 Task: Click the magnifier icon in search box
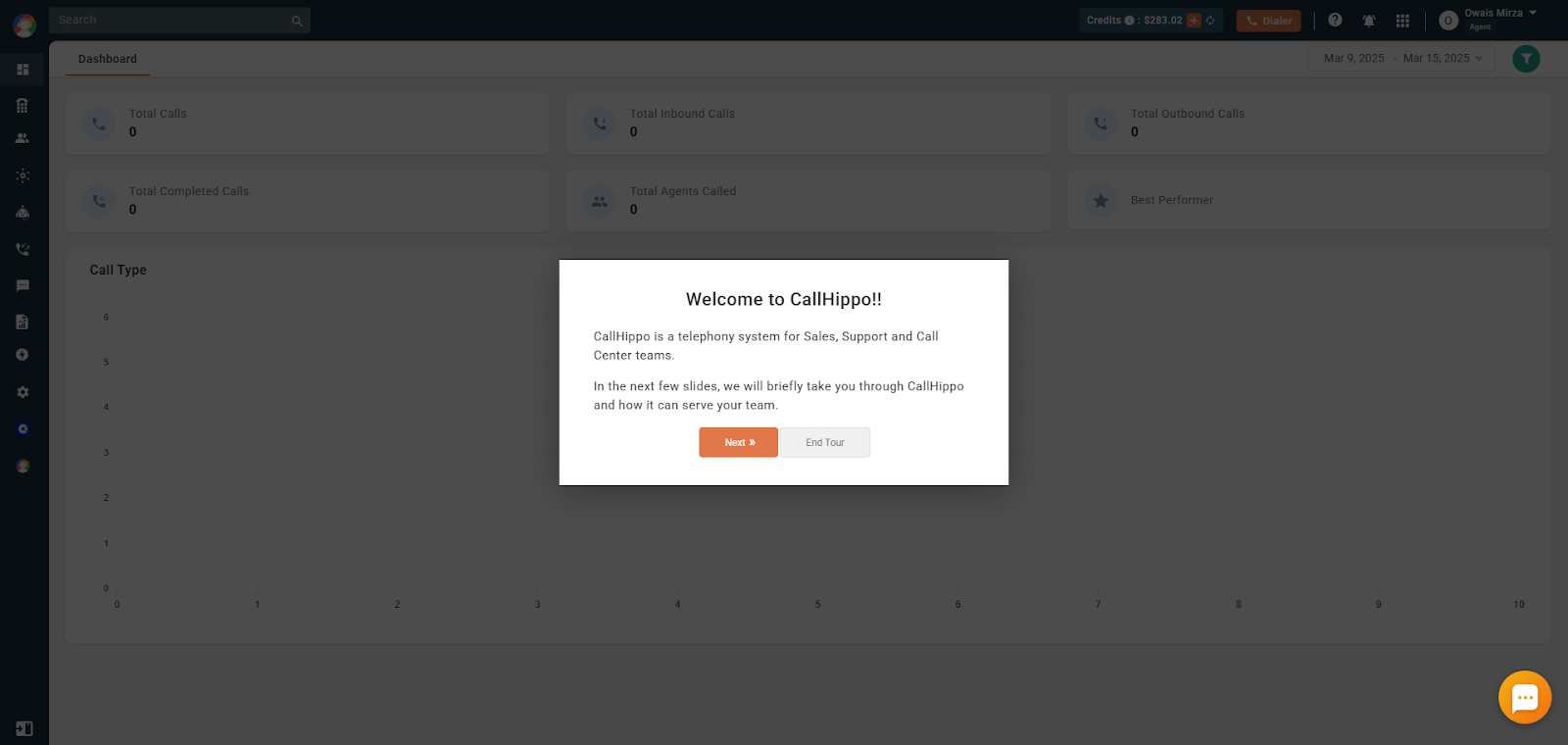click(x=297, y=21)
